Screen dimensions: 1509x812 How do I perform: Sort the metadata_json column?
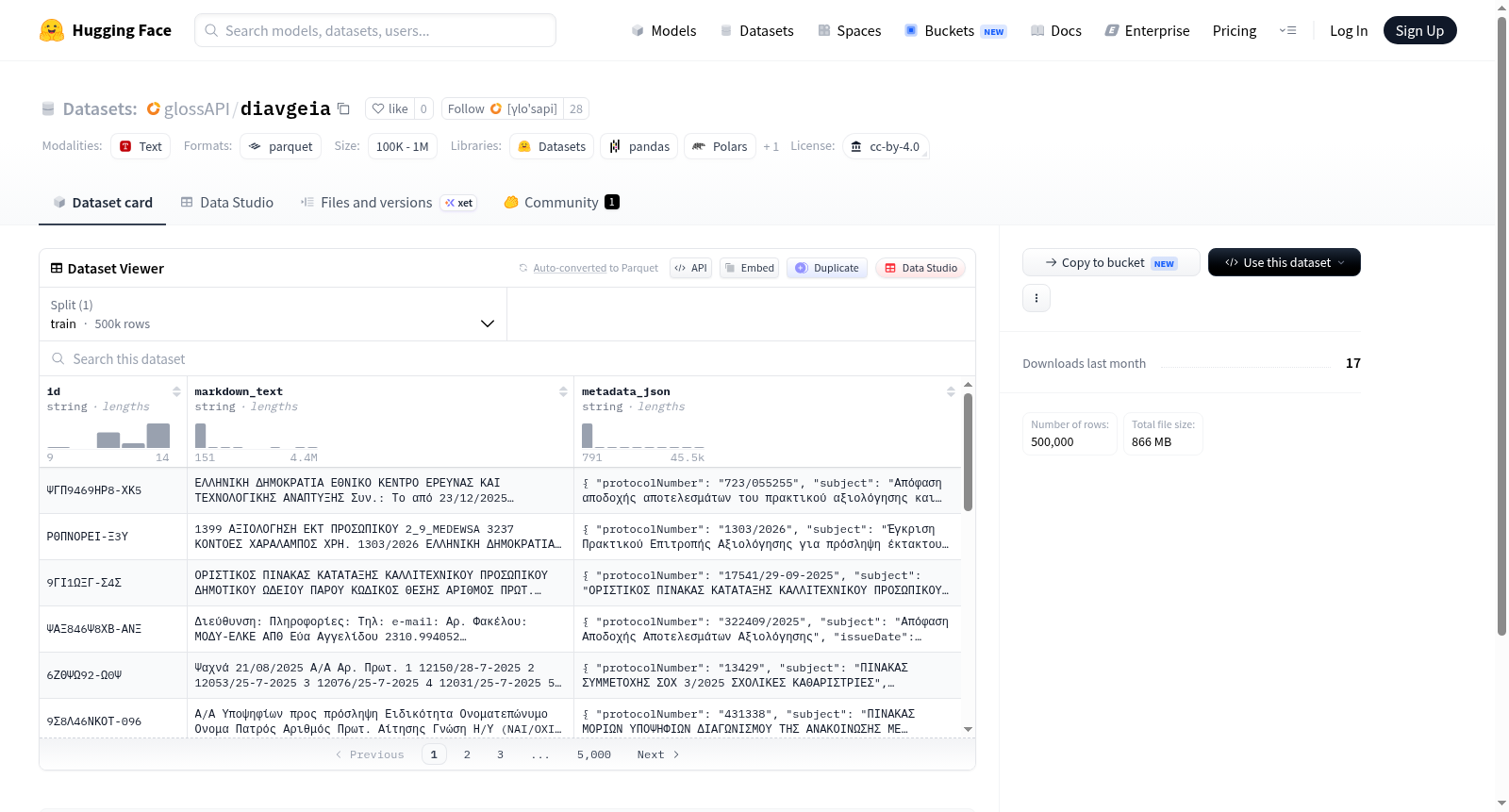point(951,391)
